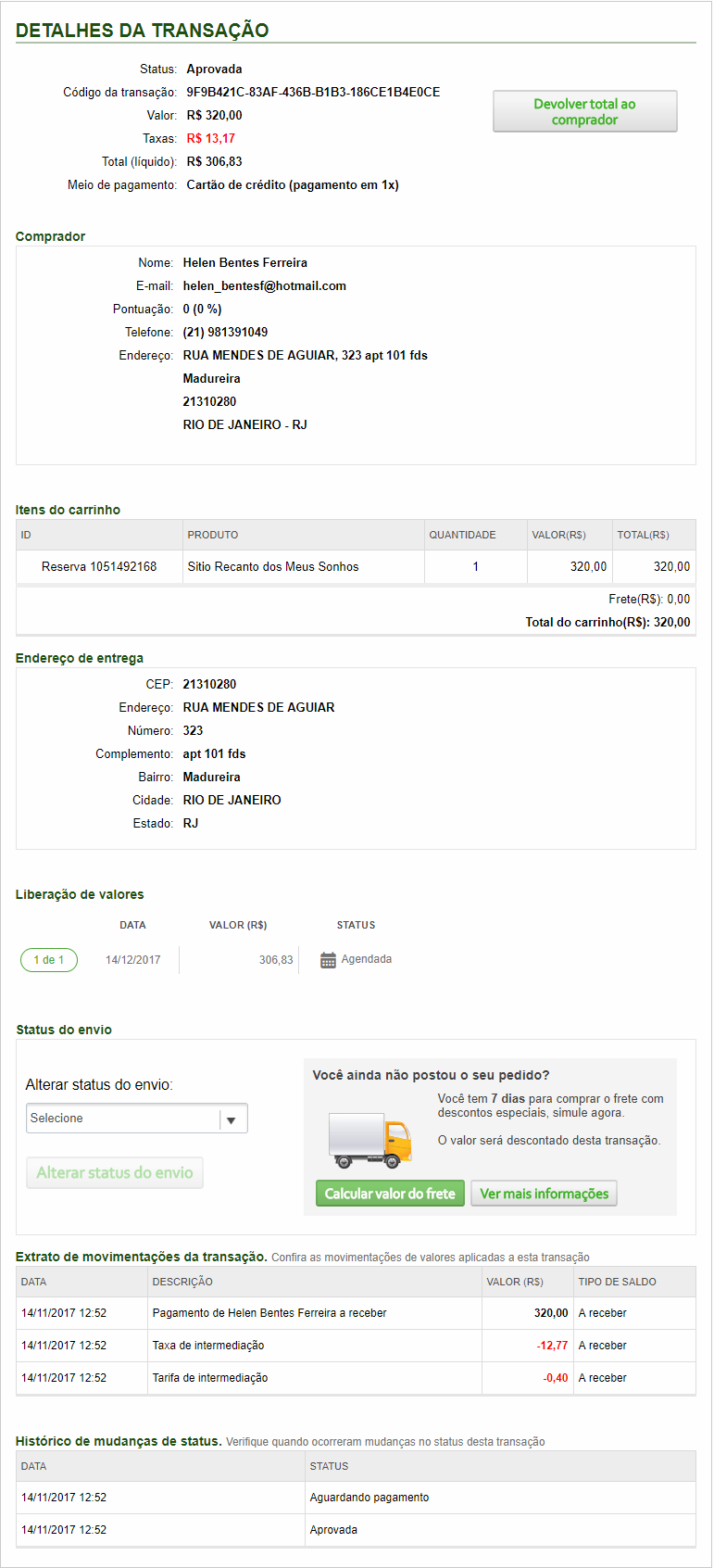Image resolution: width=714 pixels, height=1568 pixels.
Task: Click the transaction code 9F9B421C value
Action: click(x=313, y=93)
